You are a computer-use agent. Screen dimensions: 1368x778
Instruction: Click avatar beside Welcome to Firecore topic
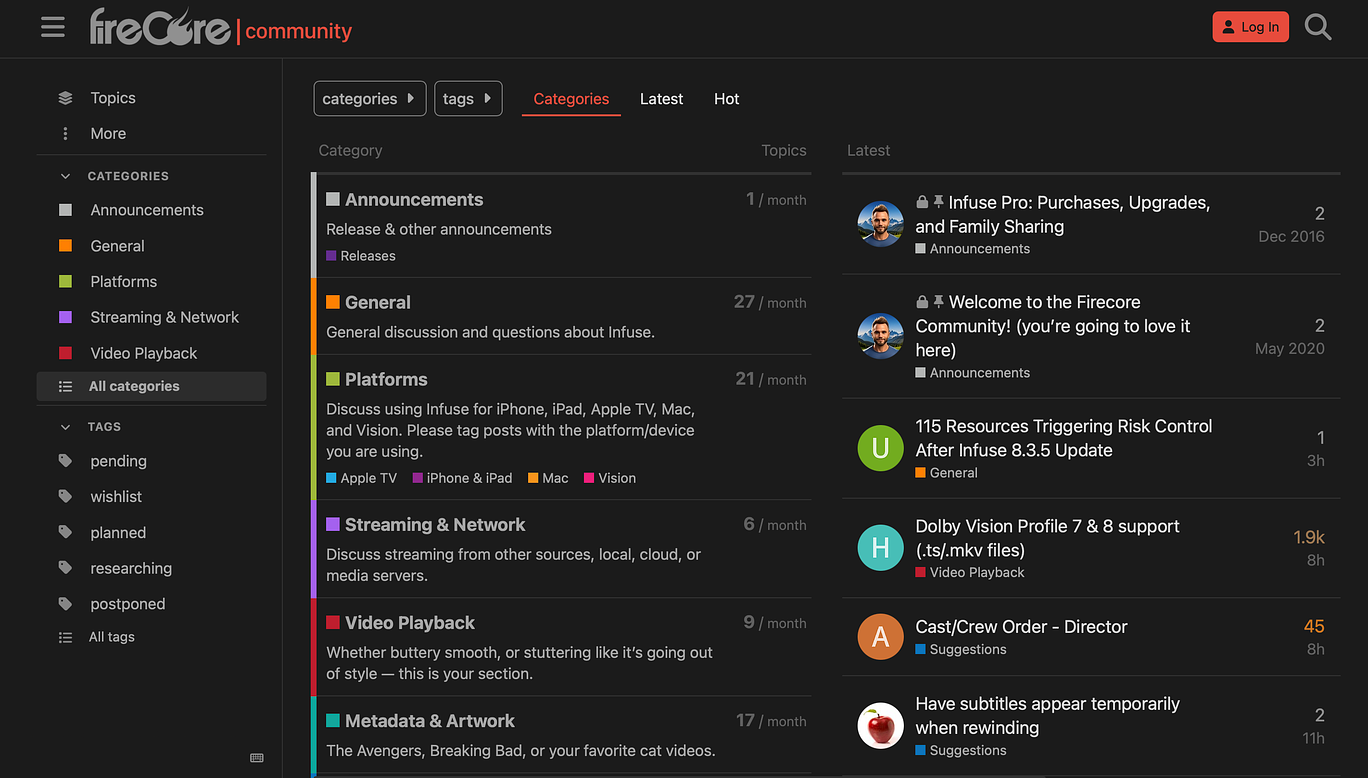coord(880,336)
